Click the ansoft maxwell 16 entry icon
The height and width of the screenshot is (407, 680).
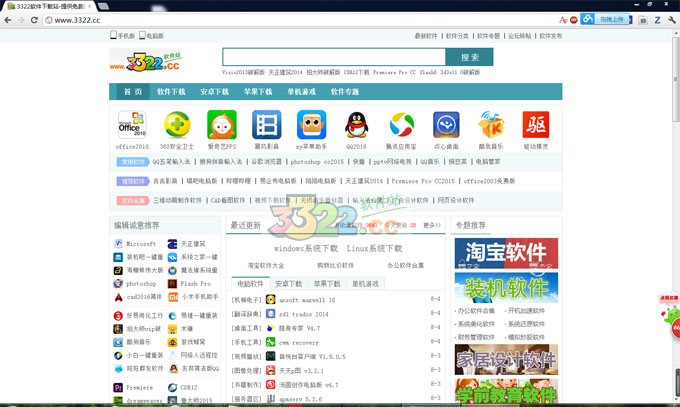coord(271,300)
